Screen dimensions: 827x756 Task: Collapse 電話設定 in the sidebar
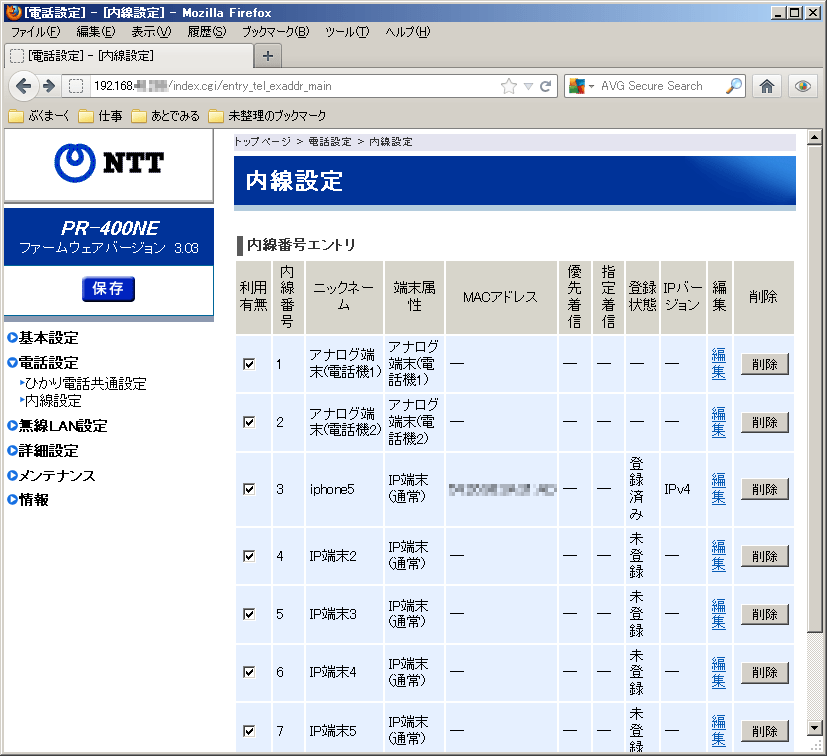pyautogui.click(x=43, y=363)
